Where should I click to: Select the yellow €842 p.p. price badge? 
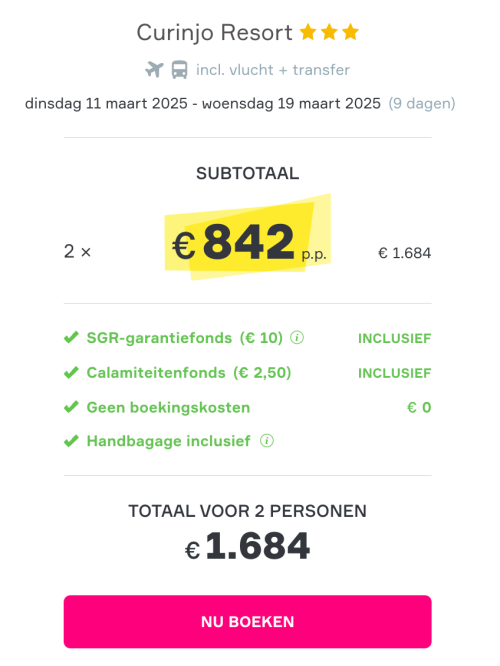click(248, 238)
